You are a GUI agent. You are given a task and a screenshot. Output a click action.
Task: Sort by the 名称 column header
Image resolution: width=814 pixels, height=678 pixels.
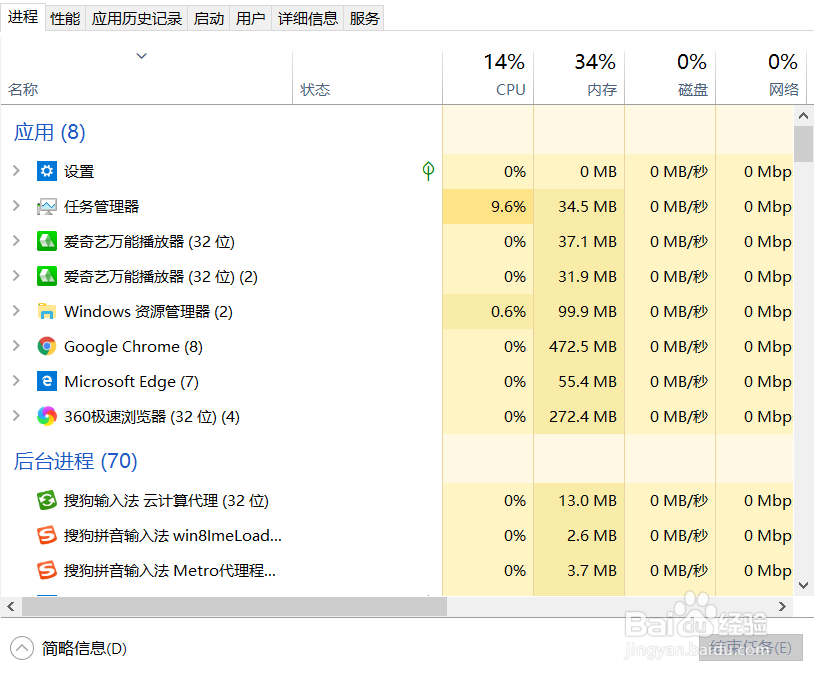(x=146, y=78)
